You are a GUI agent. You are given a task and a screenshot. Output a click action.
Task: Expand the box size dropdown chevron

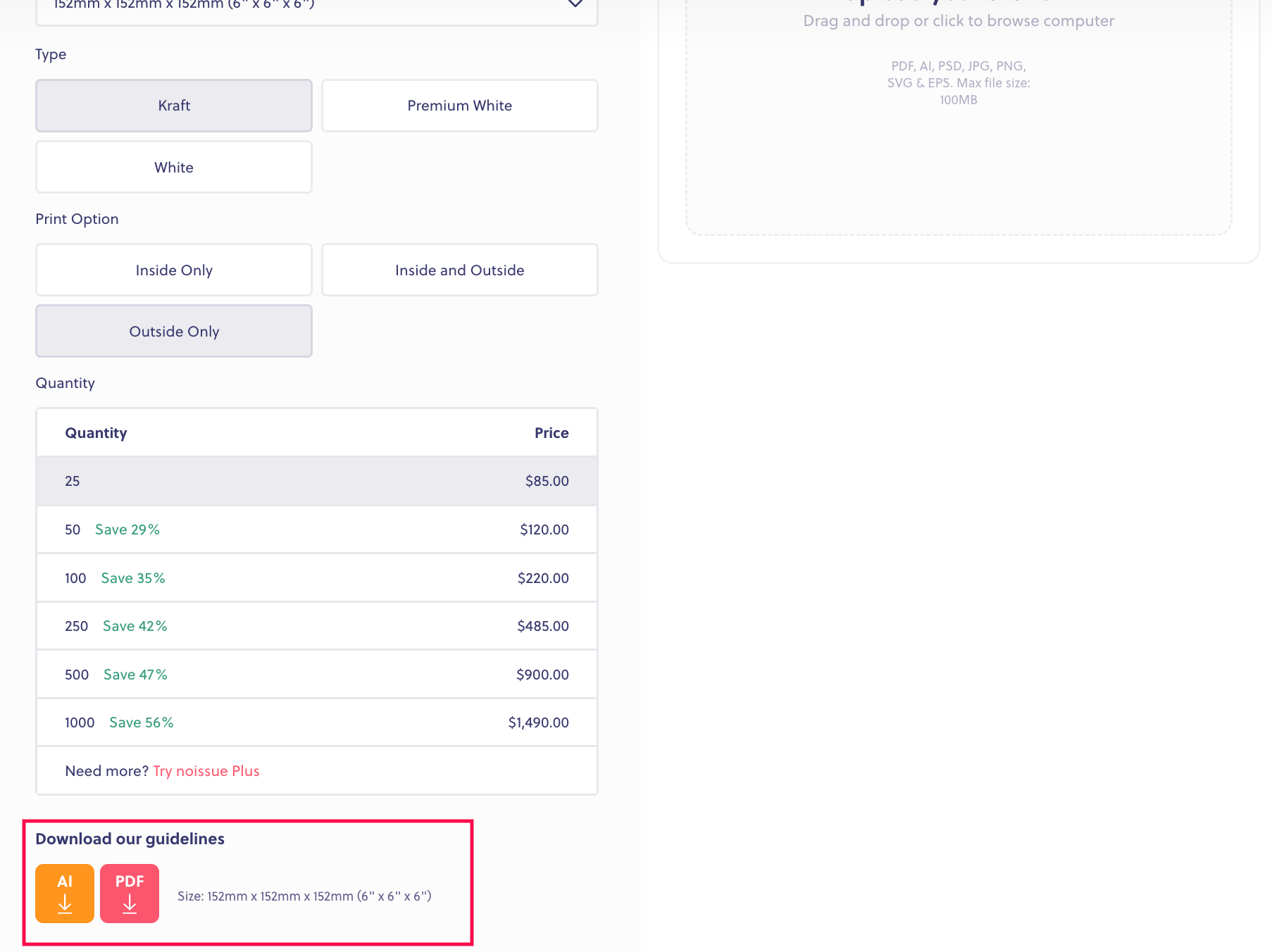click(575, 4)
